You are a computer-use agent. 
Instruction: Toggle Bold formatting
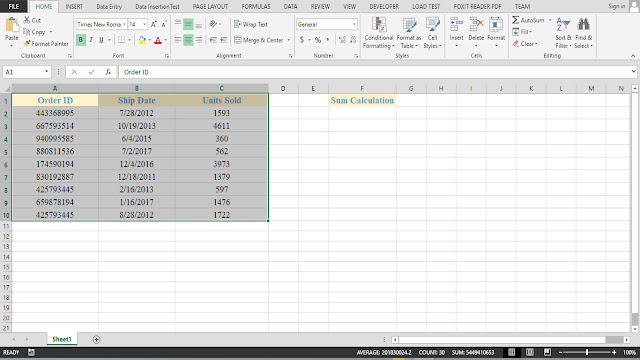pyautogui.click(x=81, y=40)
